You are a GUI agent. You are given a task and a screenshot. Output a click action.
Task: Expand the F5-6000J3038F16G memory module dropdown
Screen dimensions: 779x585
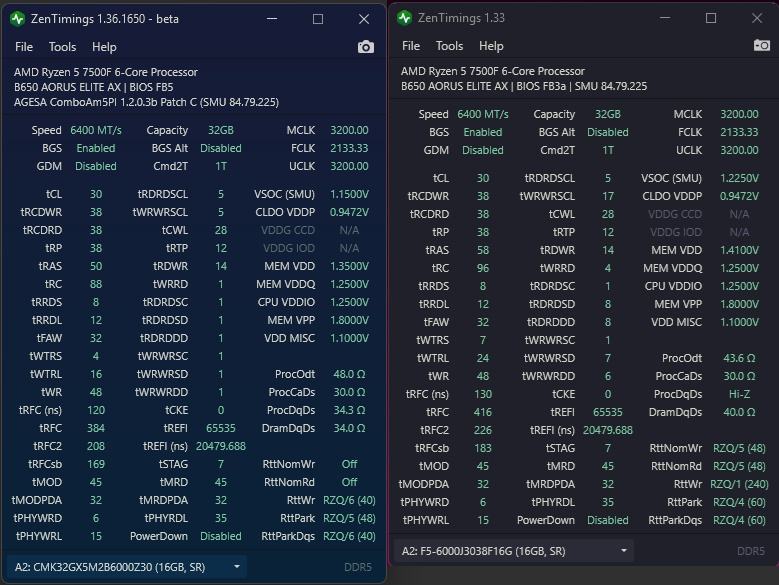tap(514, 551)
